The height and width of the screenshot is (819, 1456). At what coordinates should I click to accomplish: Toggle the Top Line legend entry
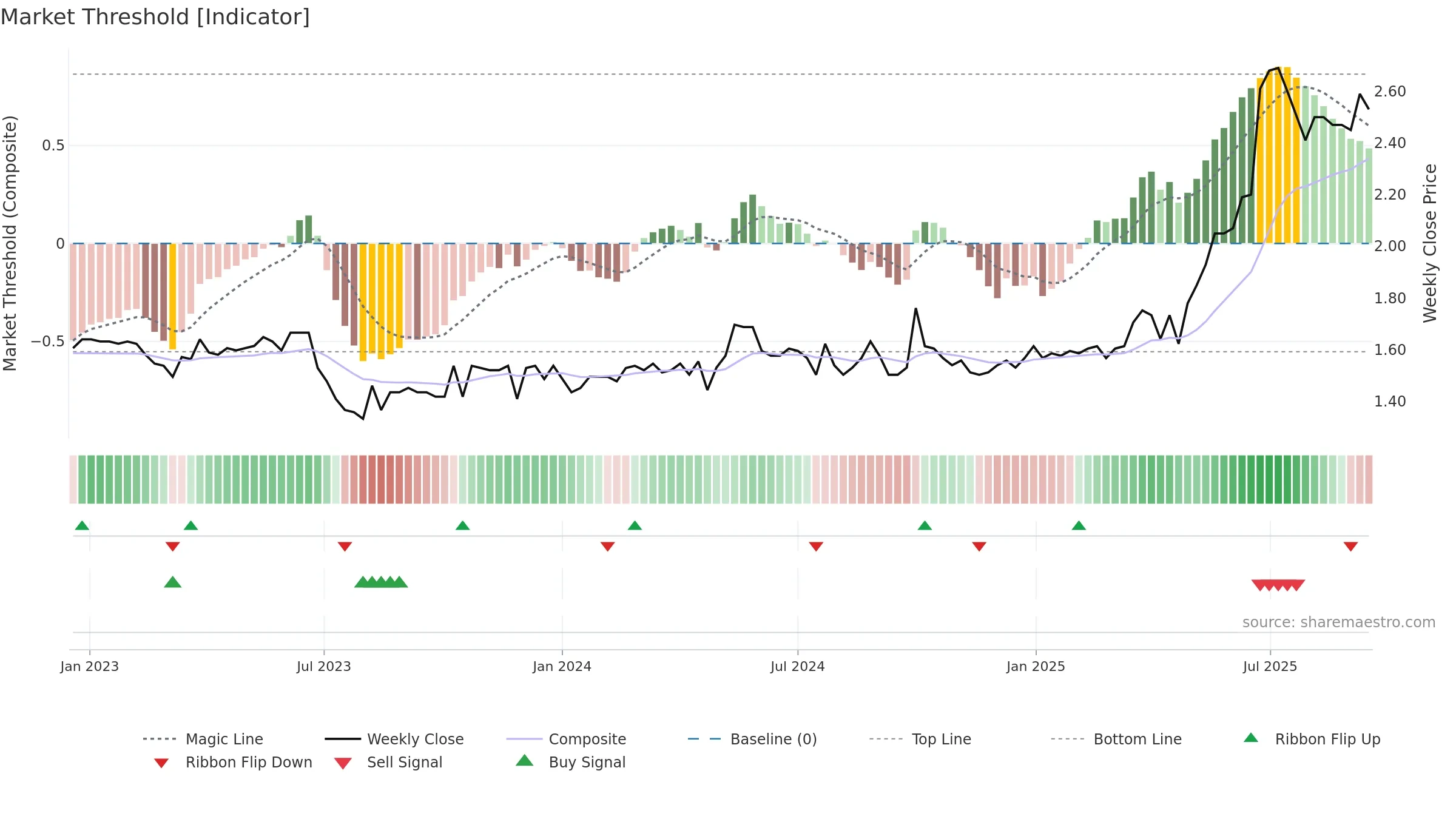[x=920, y=739]
